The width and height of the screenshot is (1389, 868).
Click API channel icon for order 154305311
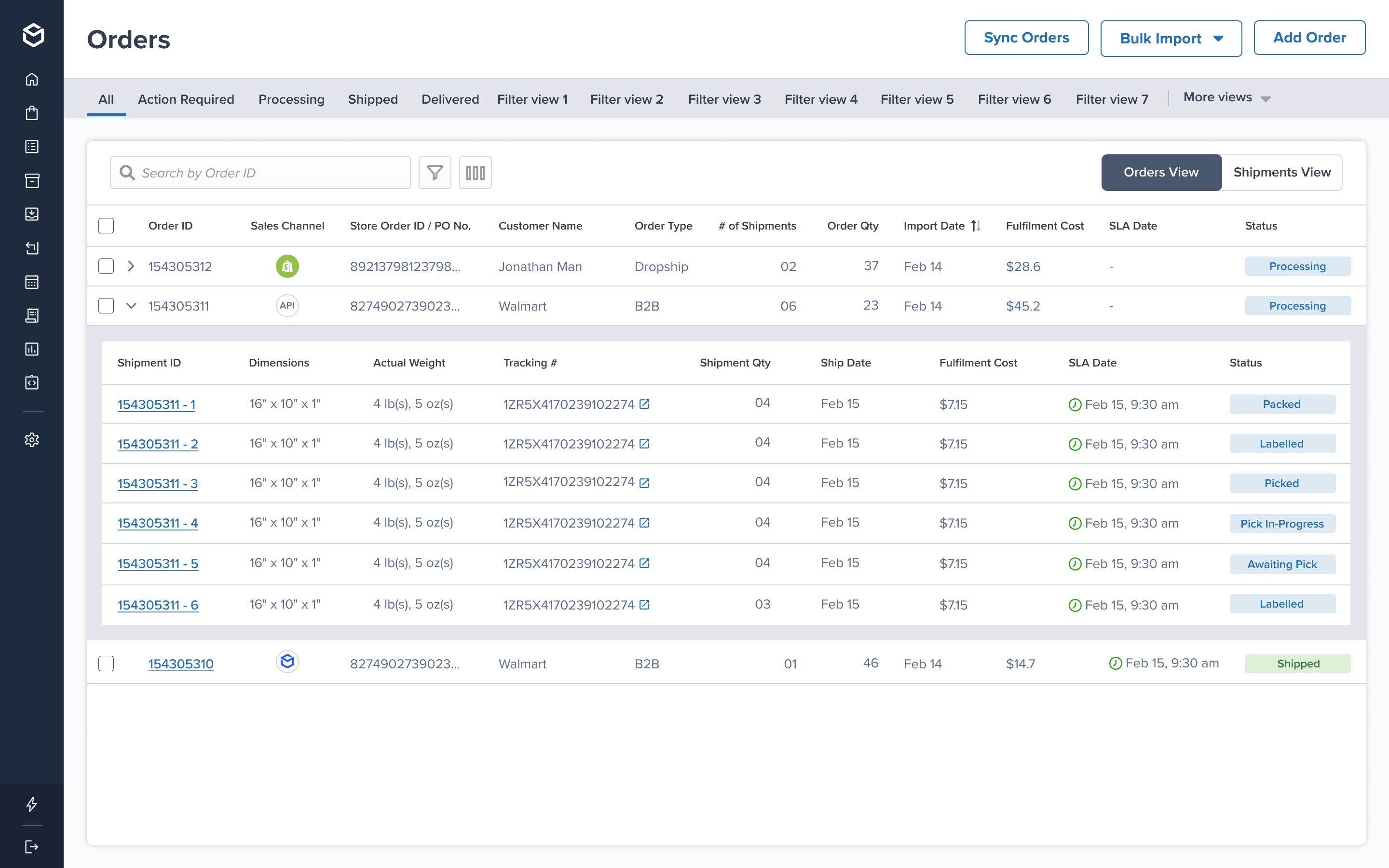coord(287,305)
